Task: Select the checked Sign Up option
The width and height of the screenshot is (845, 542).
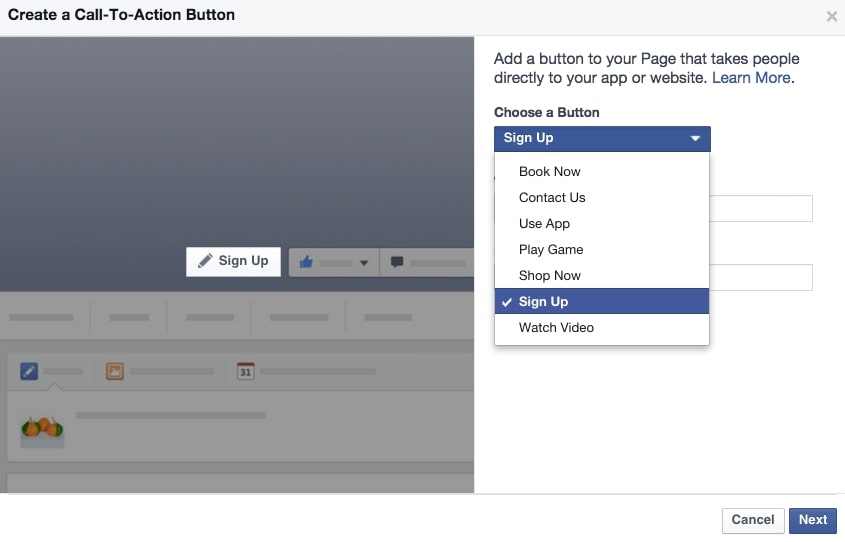Action: 543,302
